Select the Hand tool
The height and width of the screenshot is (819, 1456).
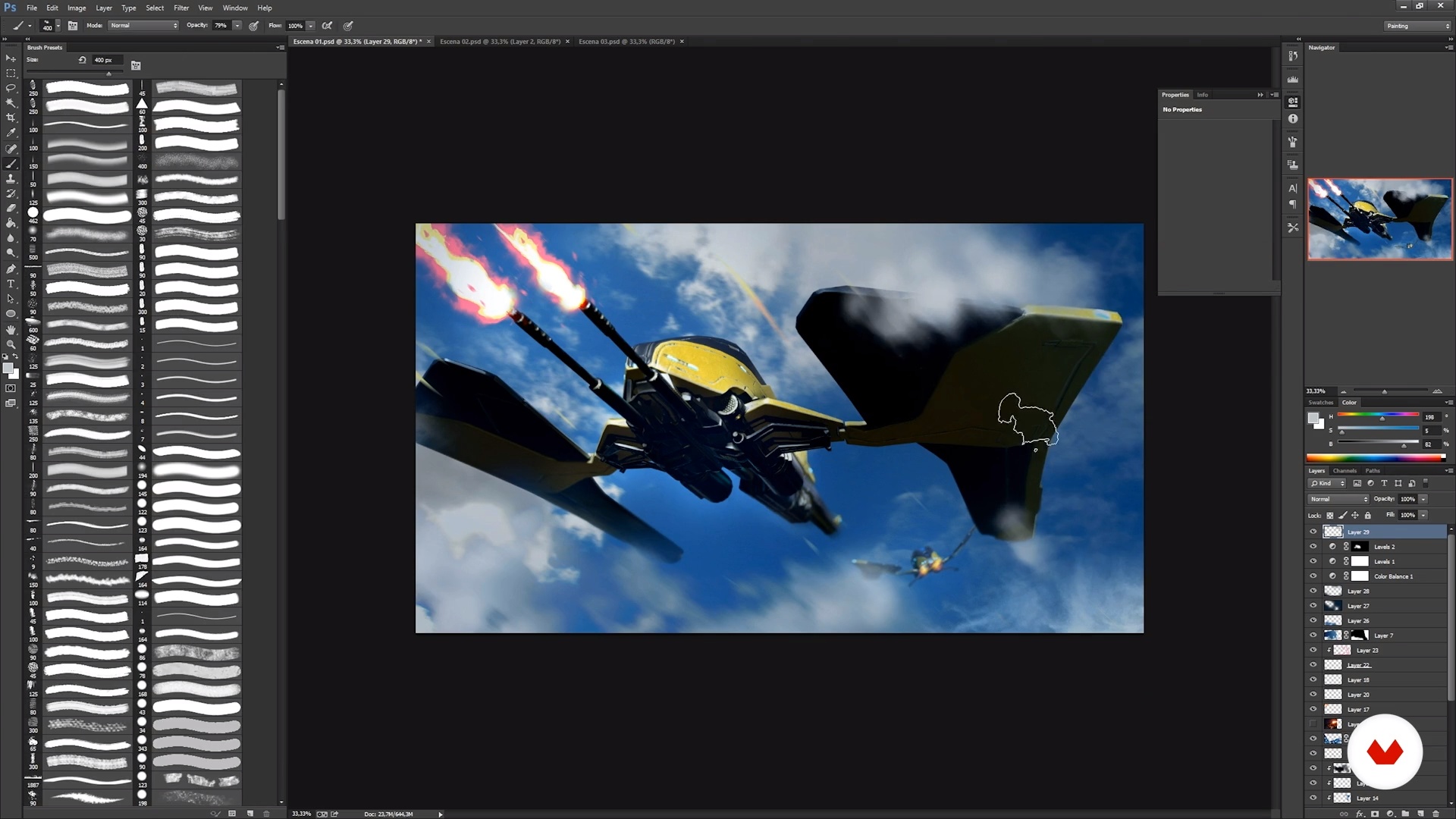(x=11, y=330)
